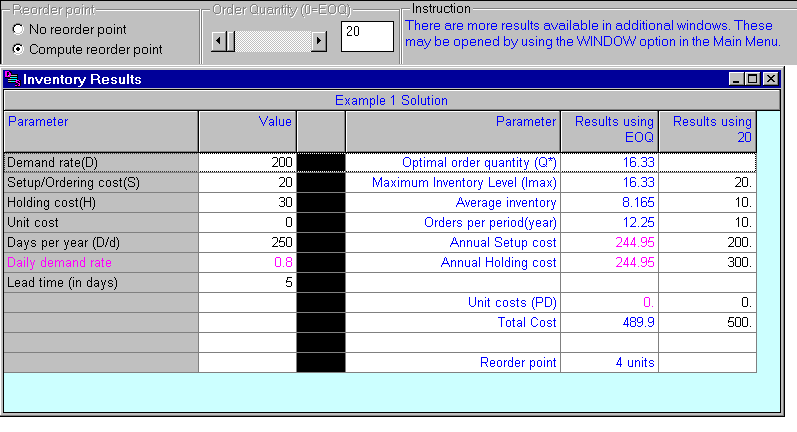Screen dimensions: 797x432
Task: Click the Results using EOQ column header
Action: 609,130
